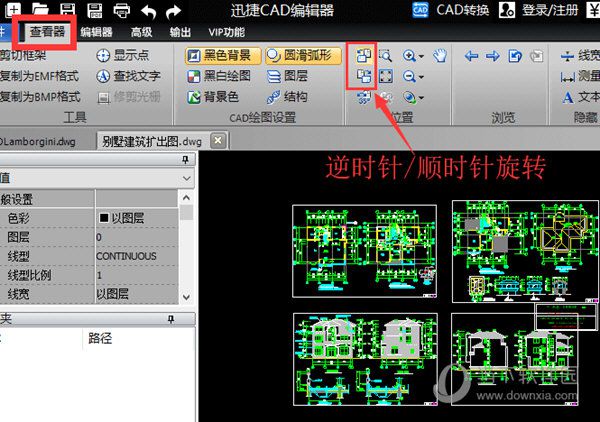Toggle 黑色背景 black background
The width and height of the screenshot is (600, 422).
(223, 55)
